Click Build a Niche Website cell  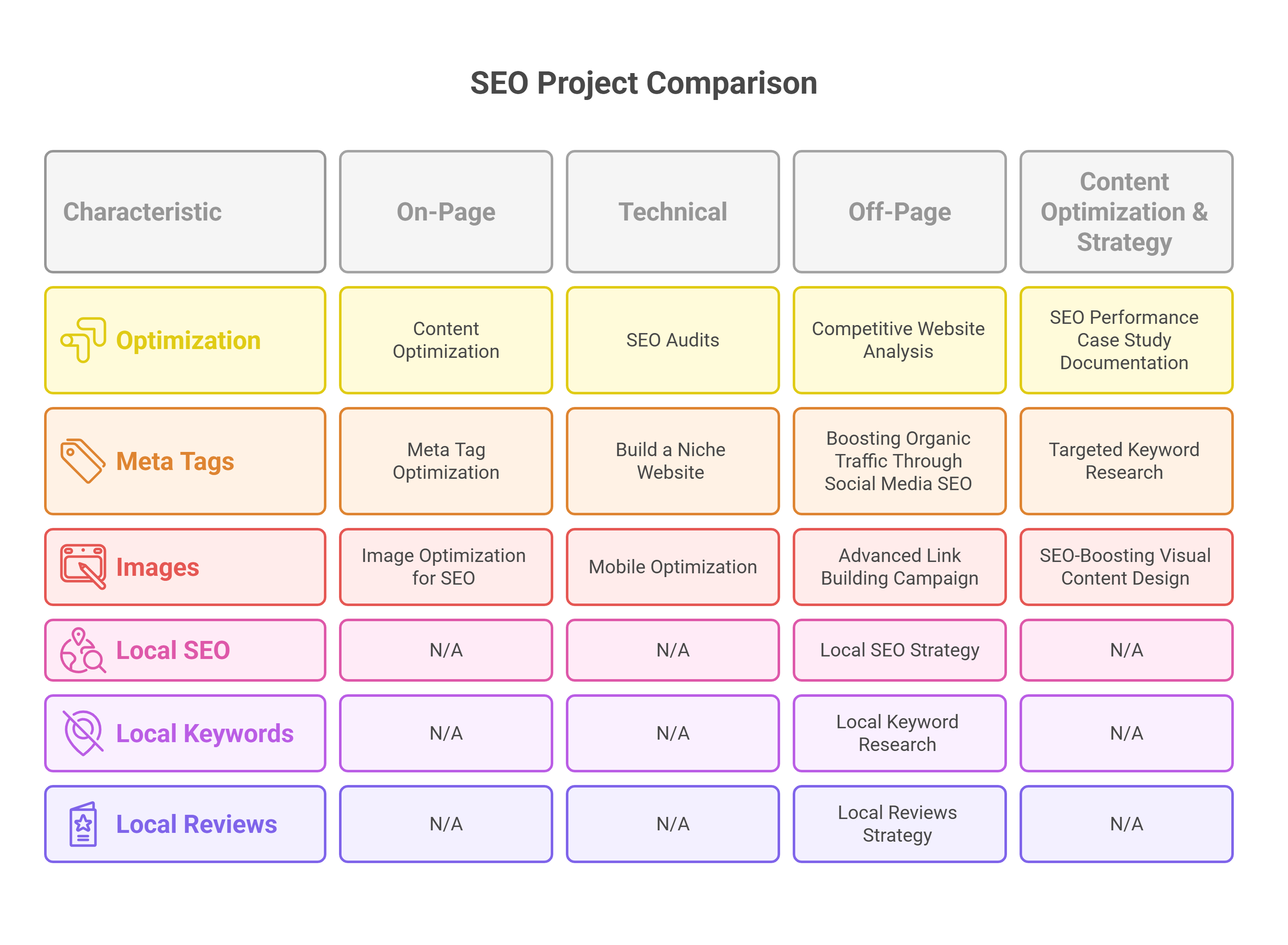[672, 460]
